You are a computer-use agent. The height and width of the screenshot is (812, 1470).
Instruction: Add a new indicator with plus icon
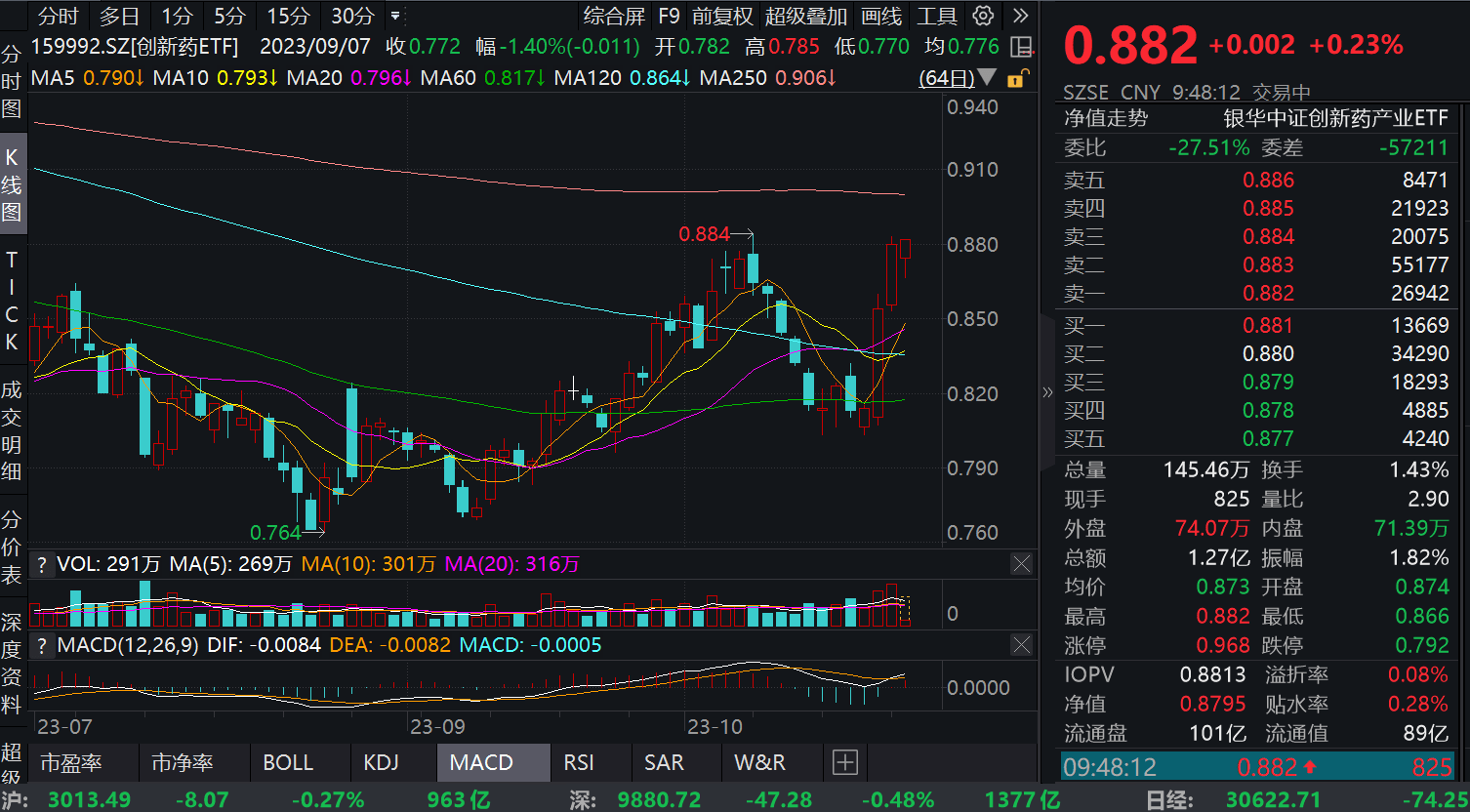coord(845,763)
